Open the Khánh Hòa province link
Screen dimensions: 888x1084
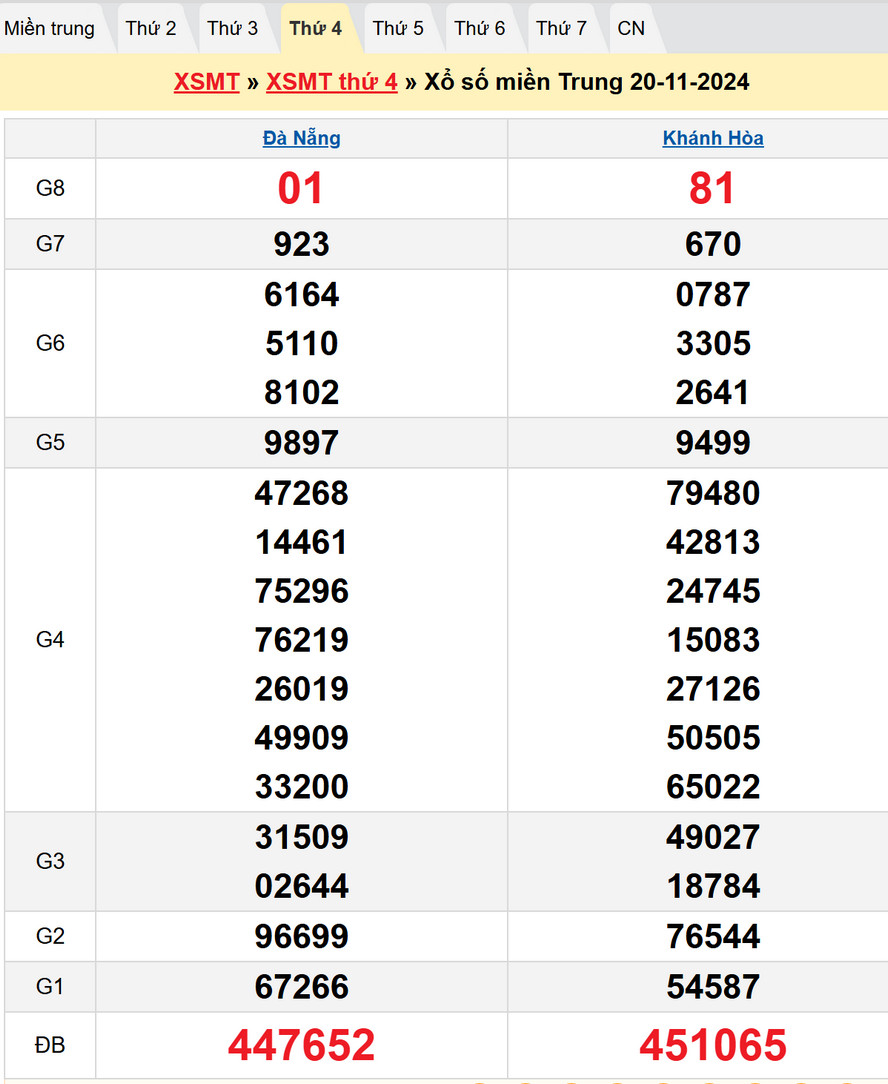point(713,139)
